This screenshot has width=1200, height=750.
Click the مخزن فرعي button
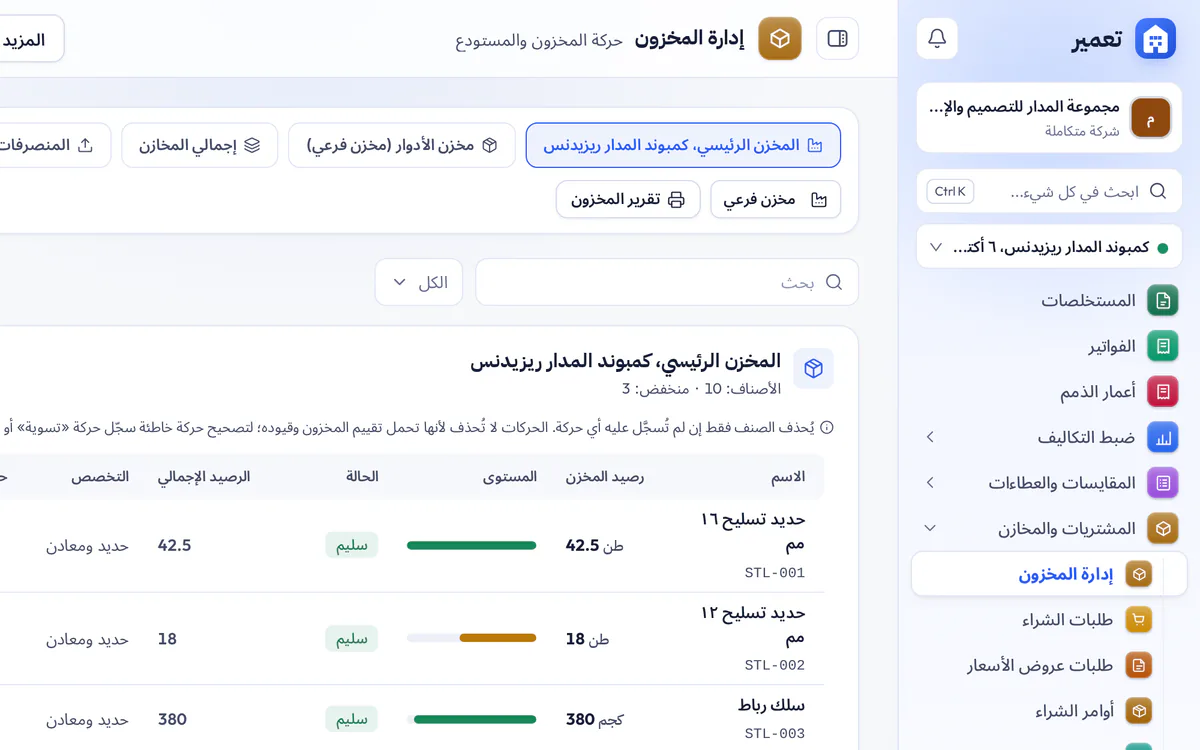[775, 199]
